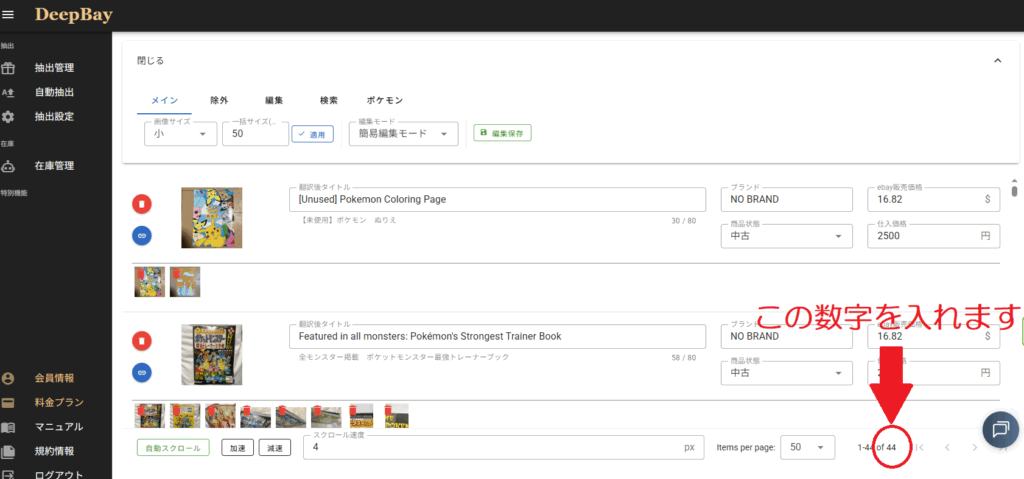Collapse the 閉じる panel with chevron
Screen dimensions: 1024x479
pyautogui.click(x=997, y=61)
